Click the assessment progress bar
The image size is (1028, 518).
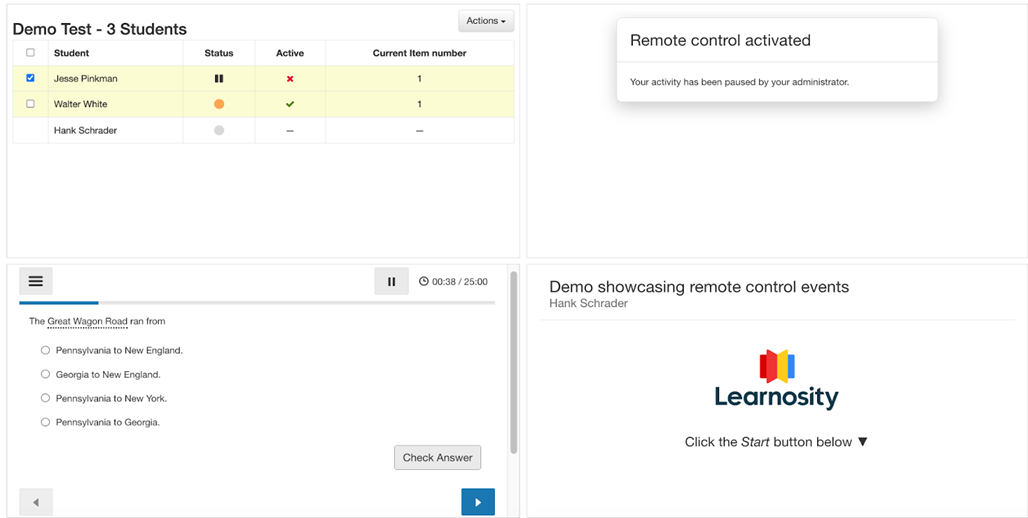tap(256, 302)
